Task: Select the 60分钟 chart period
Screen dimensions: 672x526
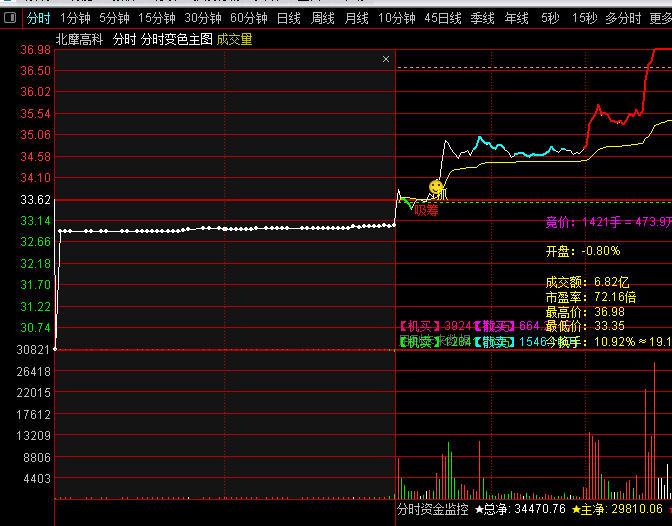Action: point(249,18)
